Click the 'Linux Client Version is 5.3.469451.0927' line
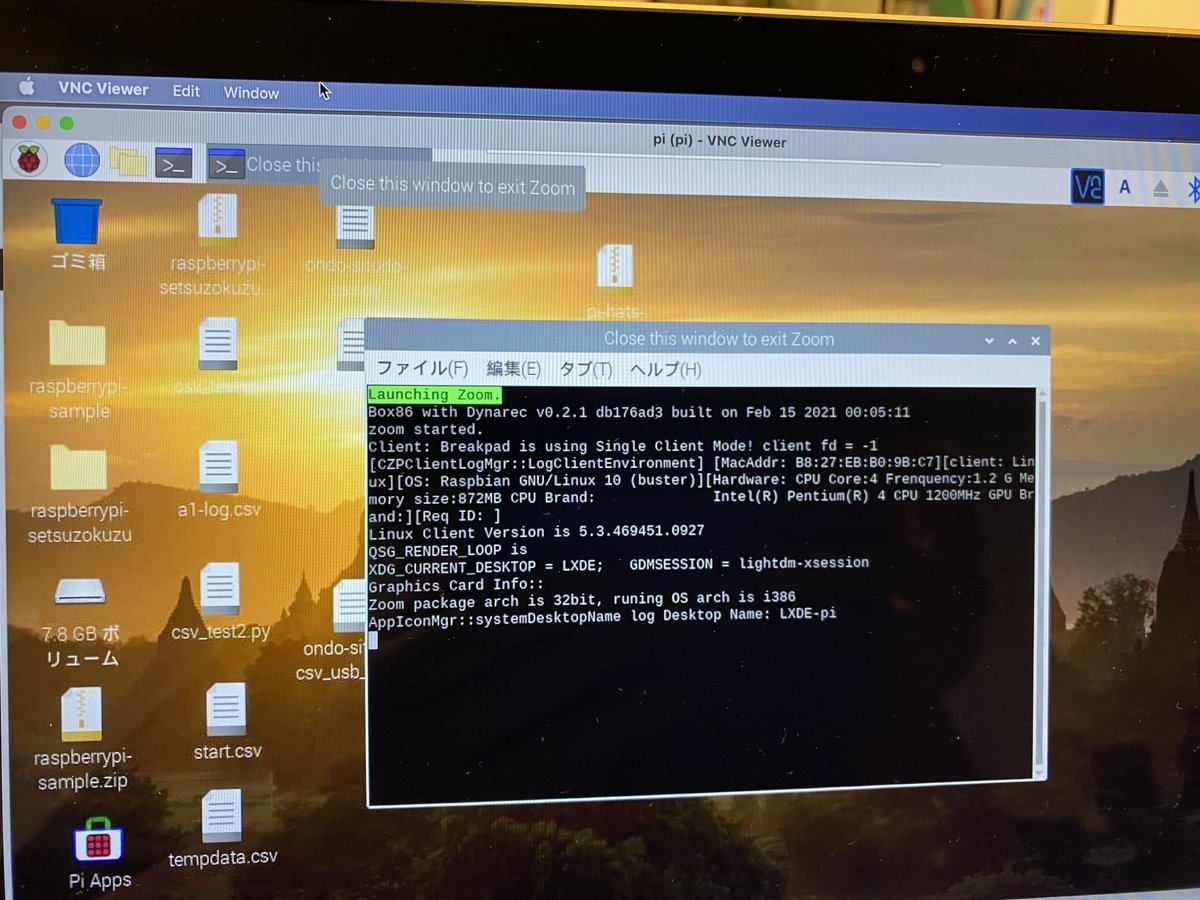Image resolution: width=1200 pixels, height=900 pixels. (536, 531)
